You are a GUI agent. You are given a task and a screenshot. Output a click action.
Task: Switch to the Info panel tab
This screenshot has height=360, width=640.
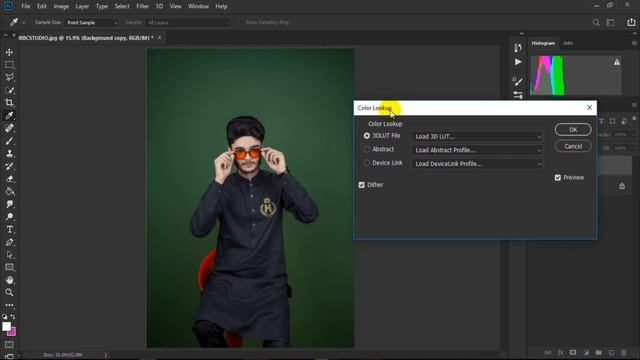pos(568,43)
